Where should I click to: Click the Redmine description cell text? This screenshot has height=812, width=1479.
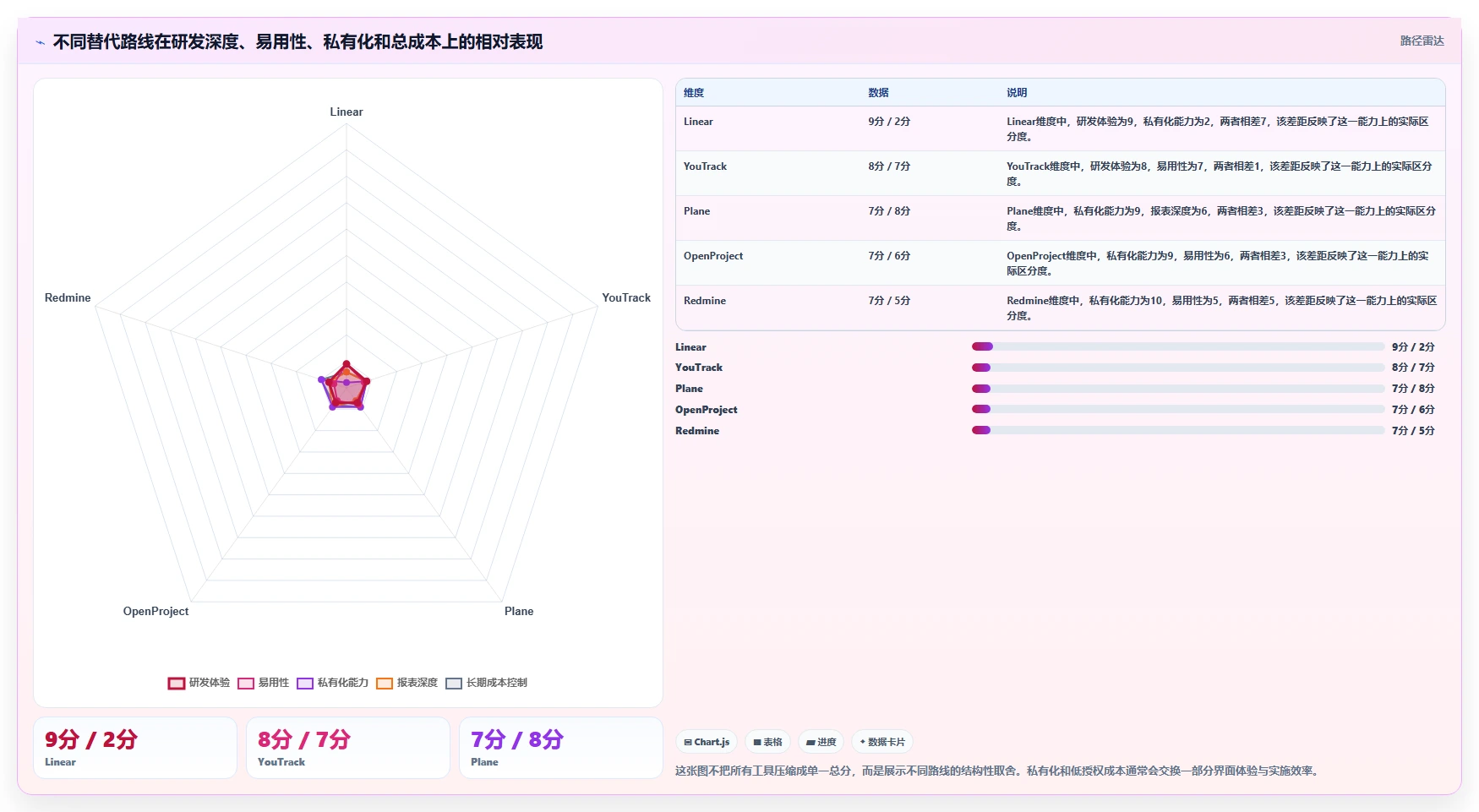click(x=1222, y=308)
